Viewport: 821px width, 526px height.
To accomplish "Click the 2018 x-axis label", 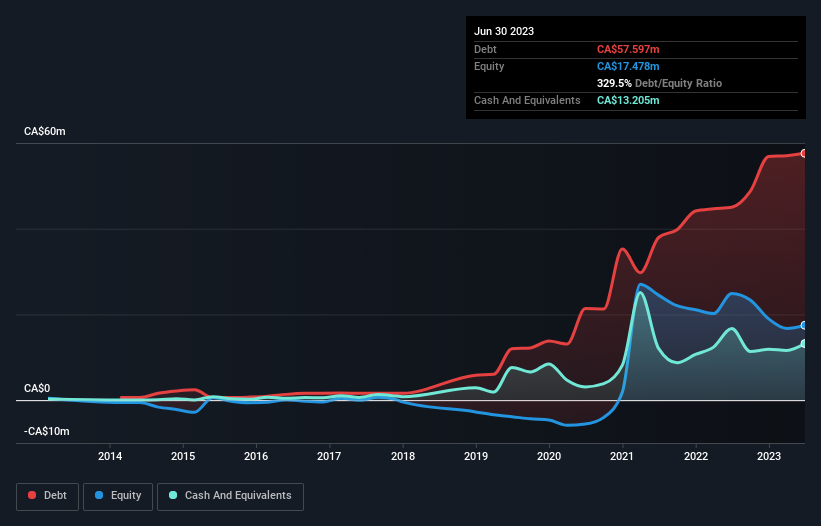I will point(403,456).
